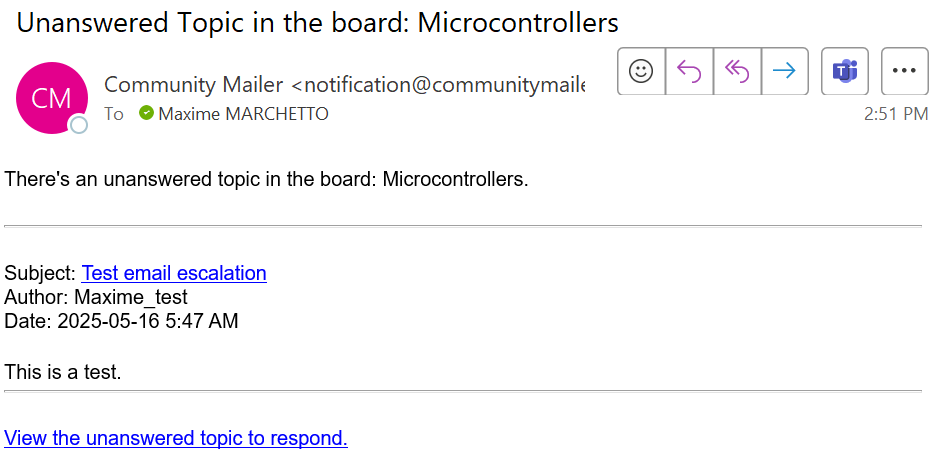Click the "This is a test." body text
The image size is (943, 457).
[63, 373]
